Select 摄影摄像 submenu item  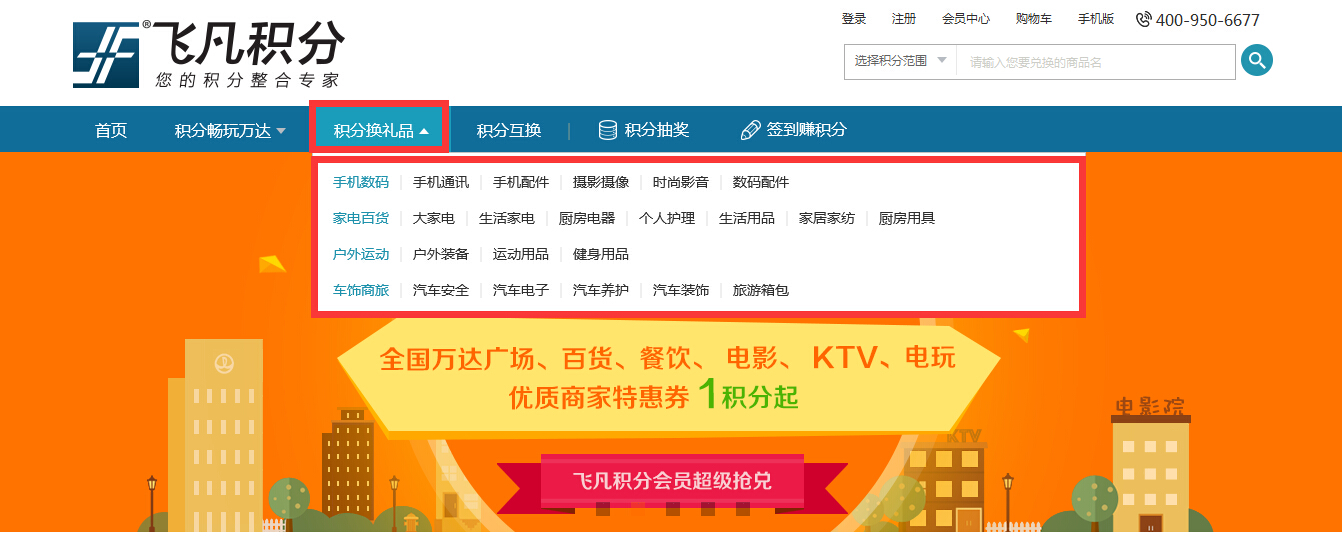[601, 182]
